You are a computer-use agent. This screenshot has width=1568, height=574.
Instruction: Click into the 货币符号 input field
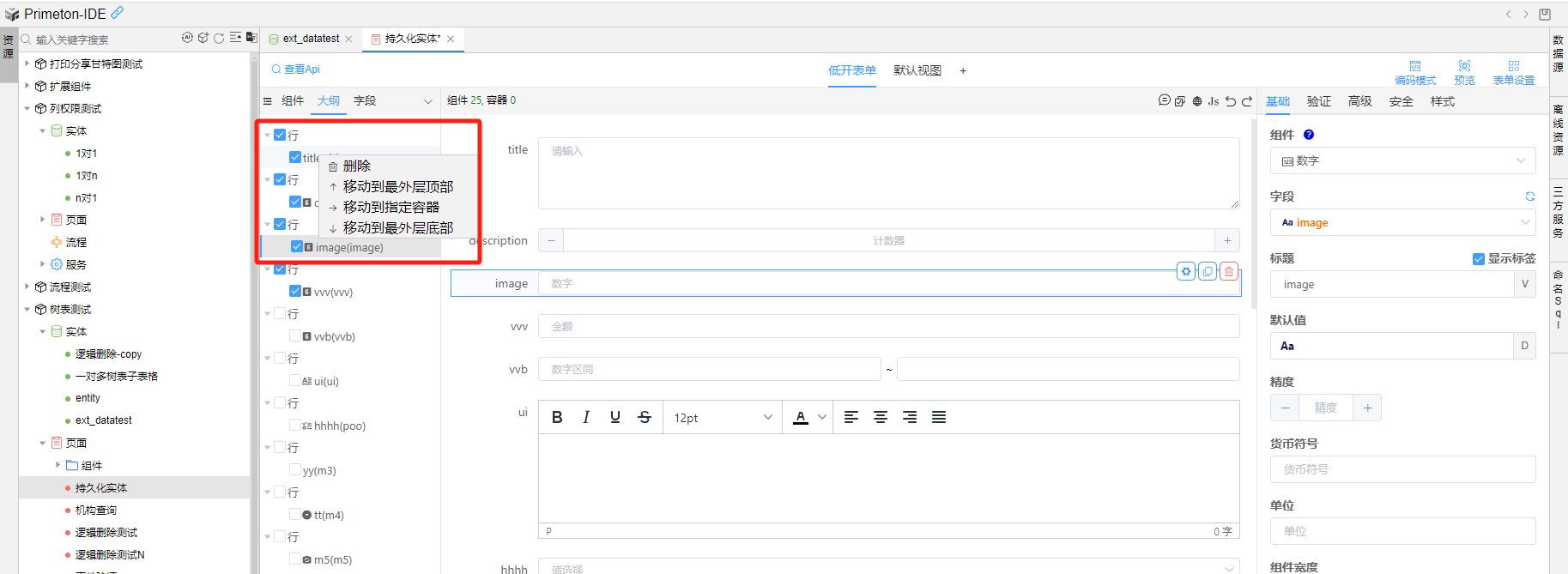1402,469
